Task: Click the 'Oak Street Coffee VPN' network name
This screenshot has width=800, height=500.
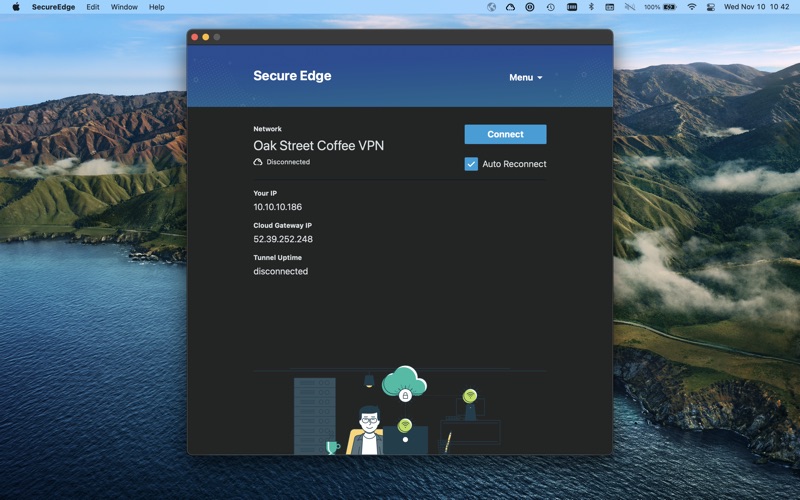Action: 318,145
